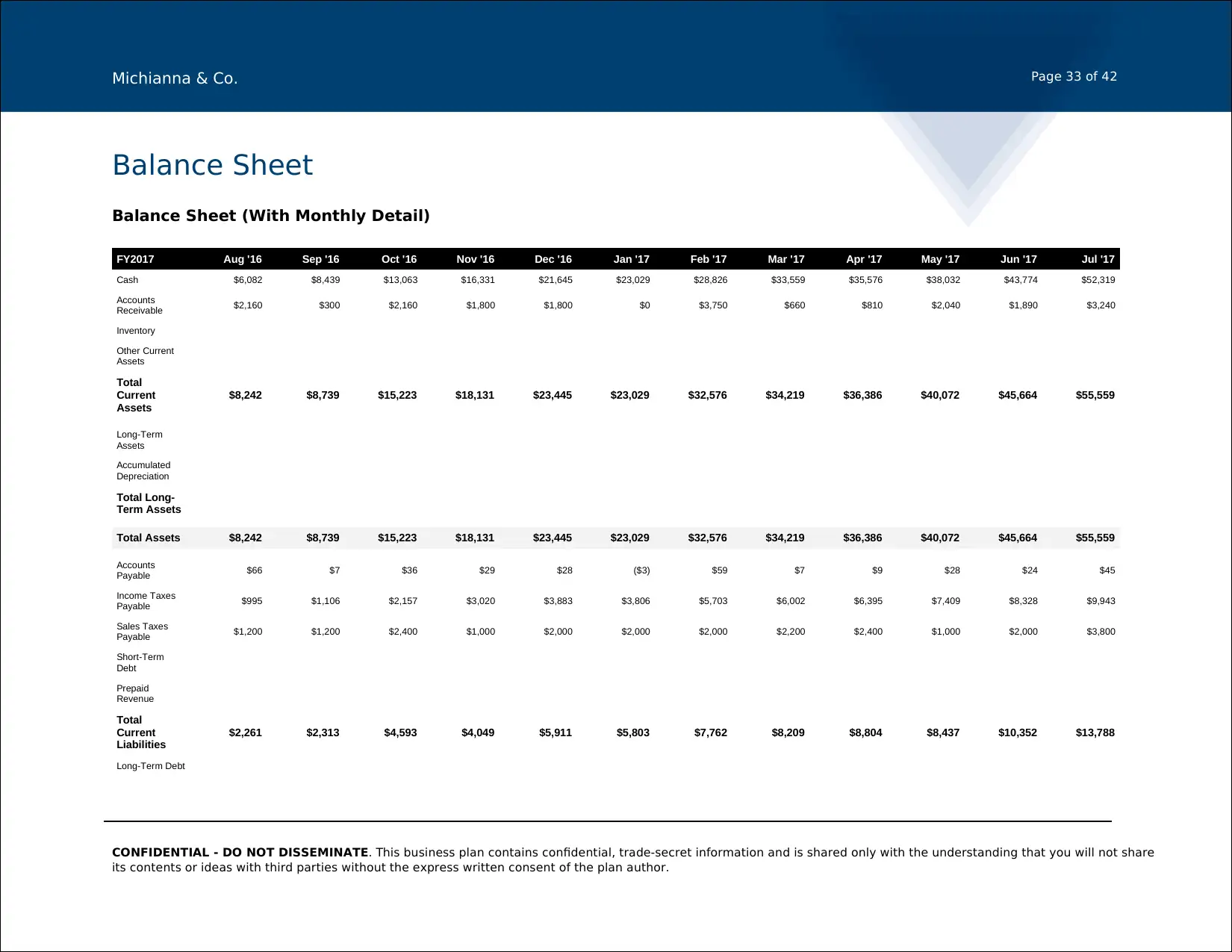Click the FY2017 column header
The image size is (1232, 952).
[135, 259]
